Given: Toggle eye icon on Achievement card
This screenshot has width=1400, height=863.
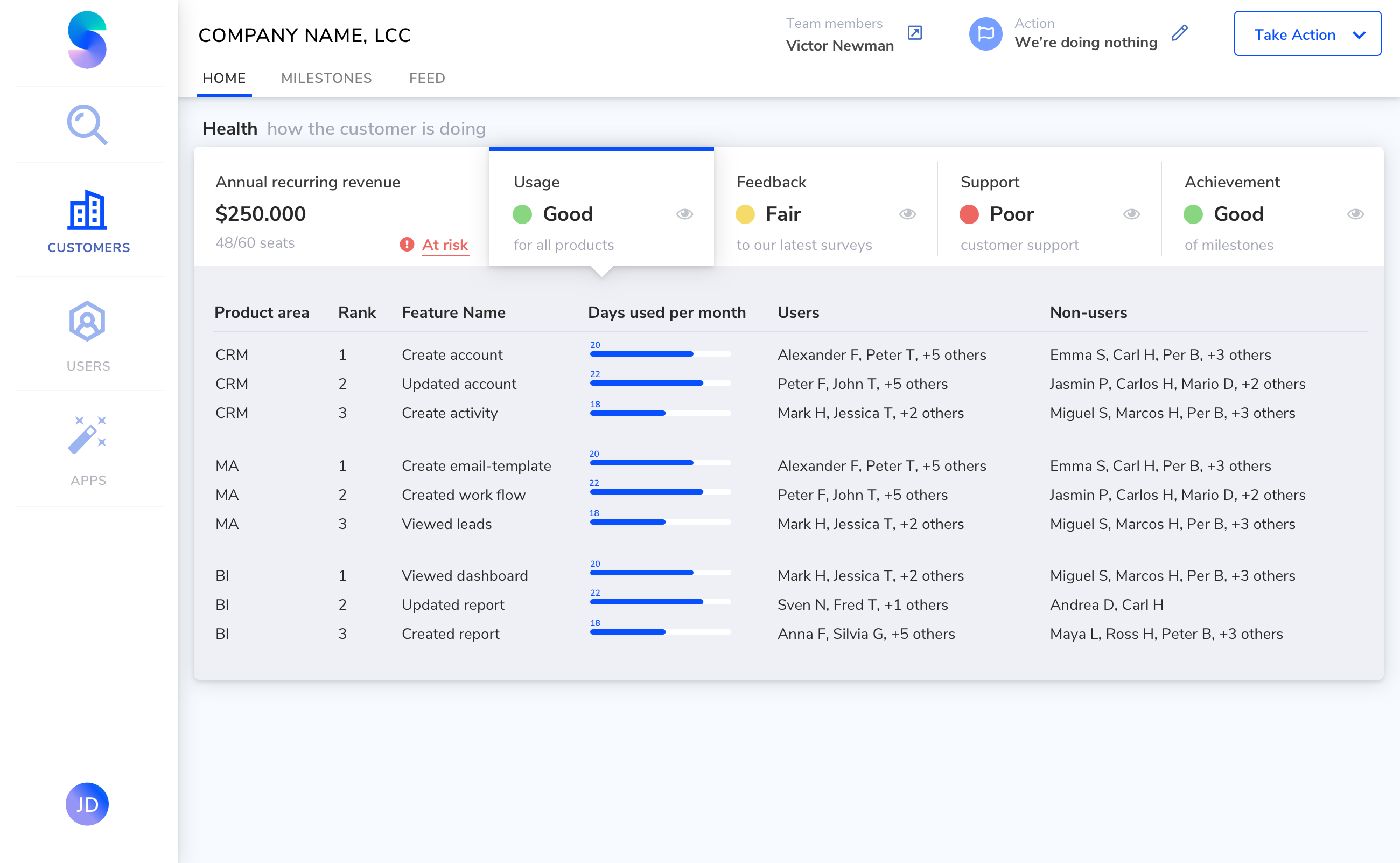Looking at the screenshot, I should click(1355, 214).
